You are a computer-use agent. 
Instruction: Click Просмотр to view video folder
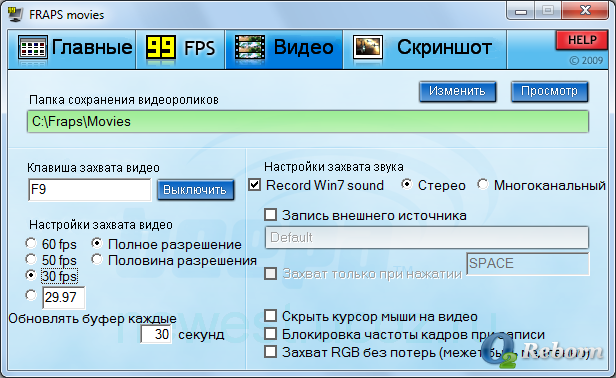(549, 92)
